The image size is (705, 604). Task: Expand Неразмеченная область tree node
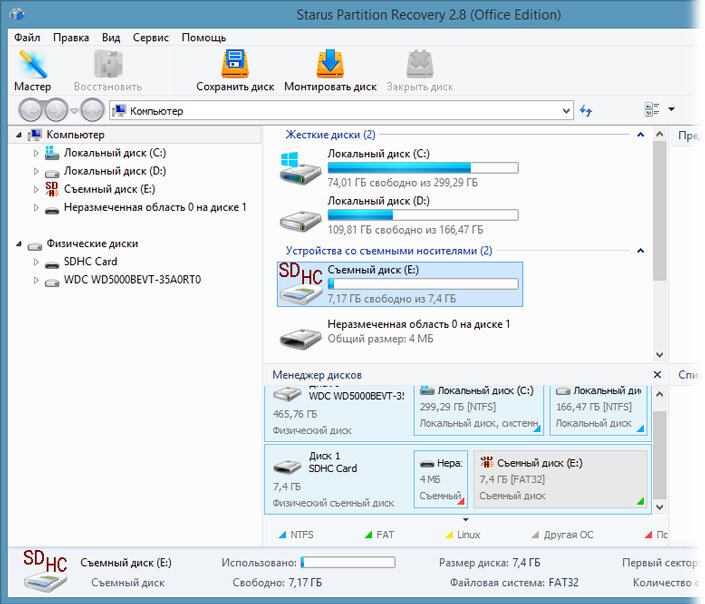pyautogui.click(x=36, y=208)
